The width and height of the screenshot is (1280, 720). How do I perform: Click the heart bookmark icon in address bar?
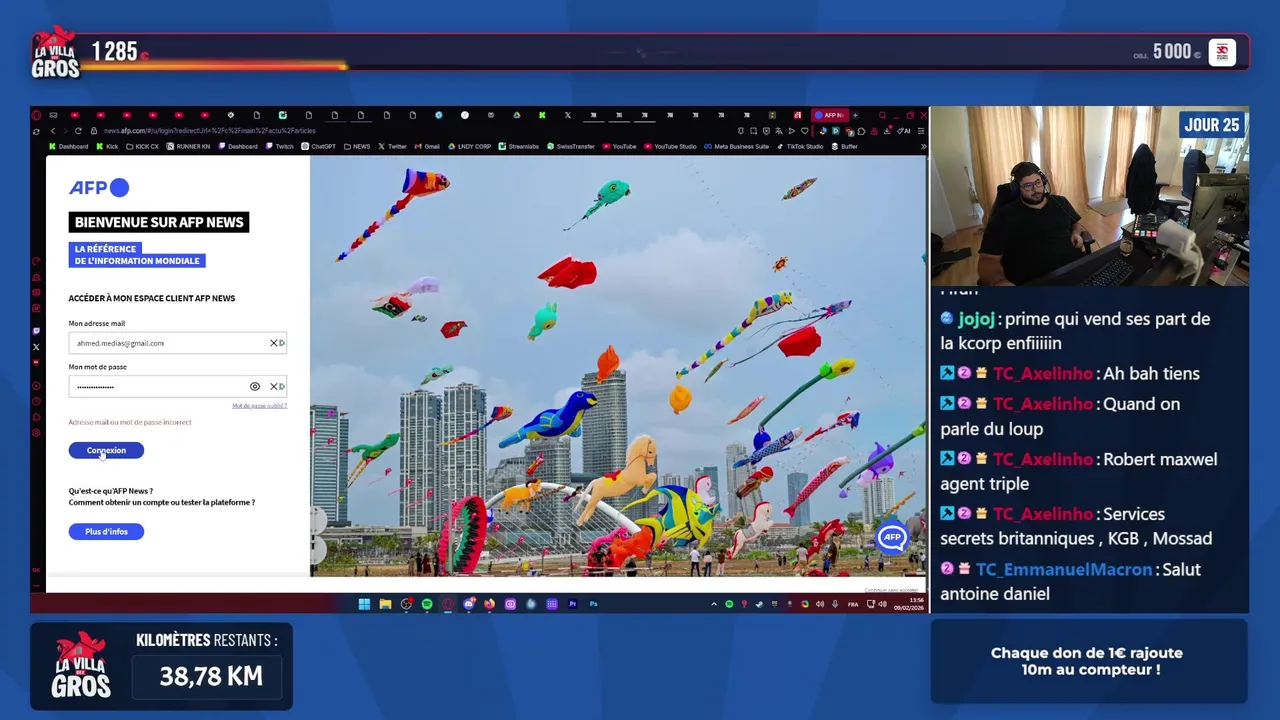tap(805, 131)
